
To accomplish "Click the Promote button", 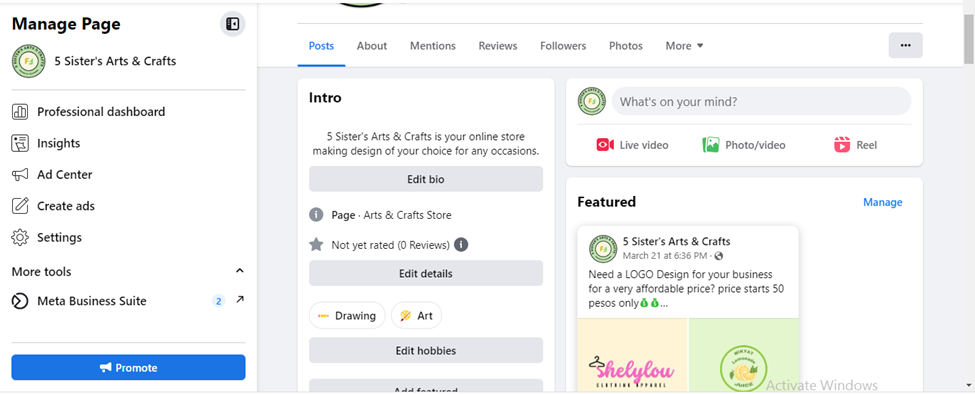I will 128,367.
